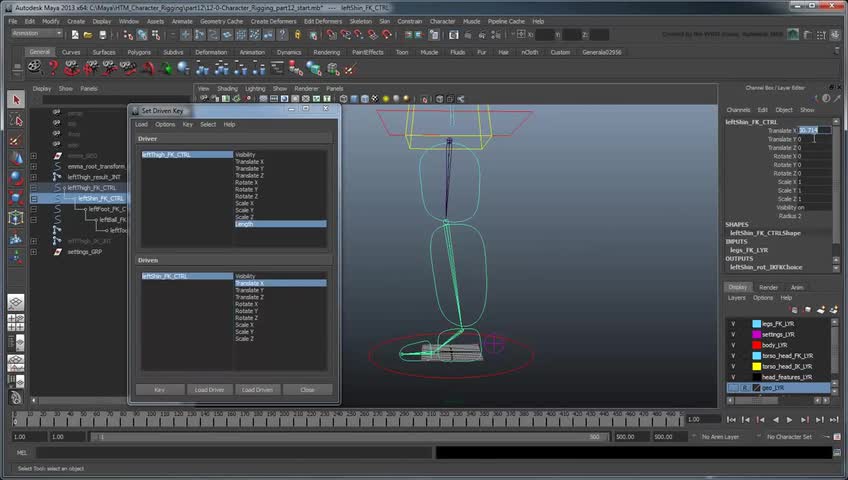Expand the emma_root_transform node in outliner
The height and width of the screenshot is (480, 848).
click(x=33, y=166)
